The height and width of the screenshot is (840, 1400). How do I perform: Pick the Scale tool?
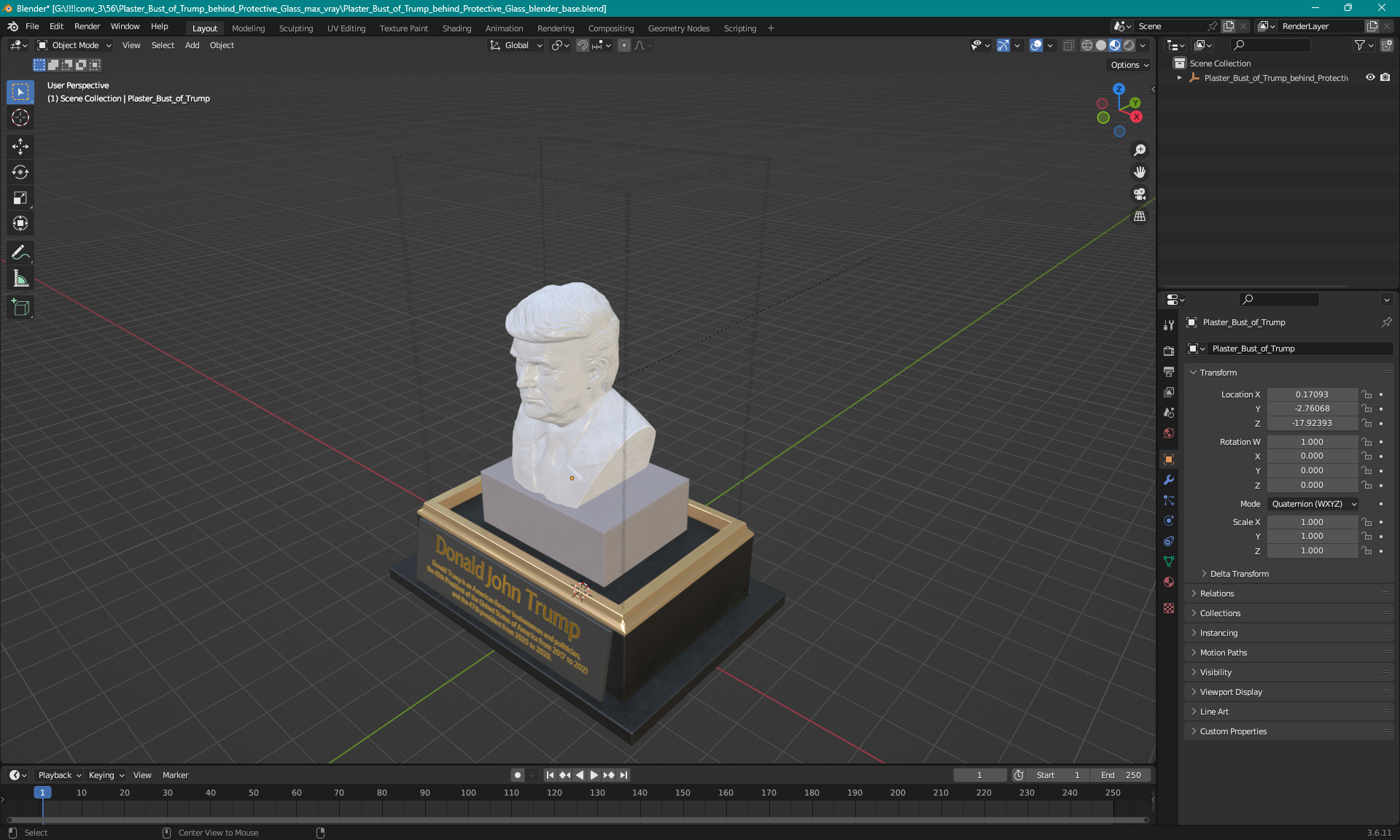20,198
